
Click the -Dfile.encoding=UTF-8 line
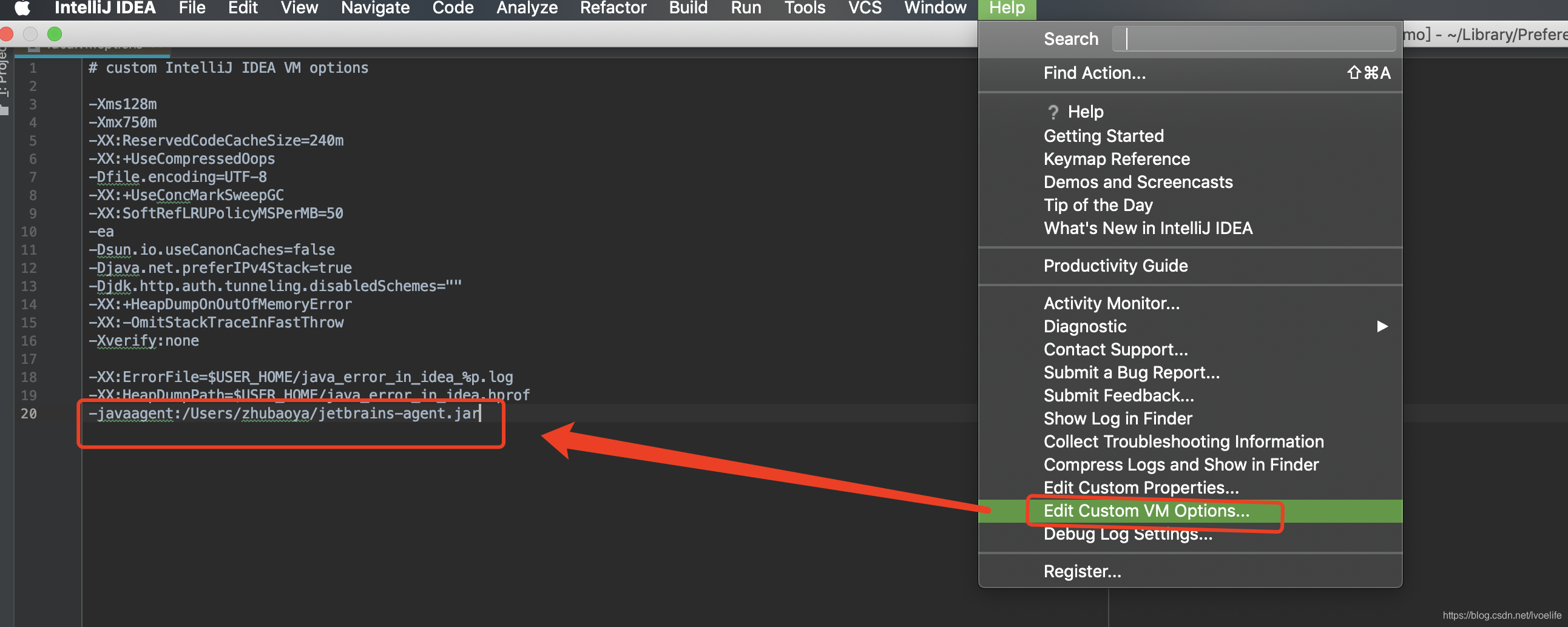178,177
